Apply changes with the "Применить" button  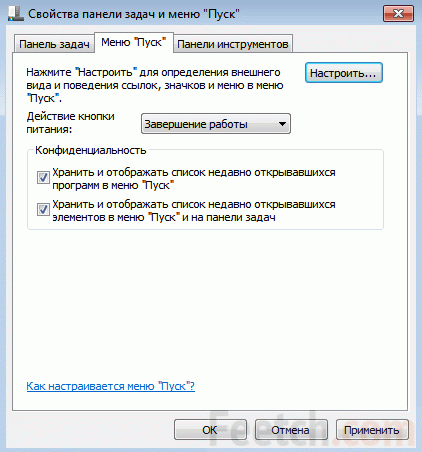click(372, 430)
